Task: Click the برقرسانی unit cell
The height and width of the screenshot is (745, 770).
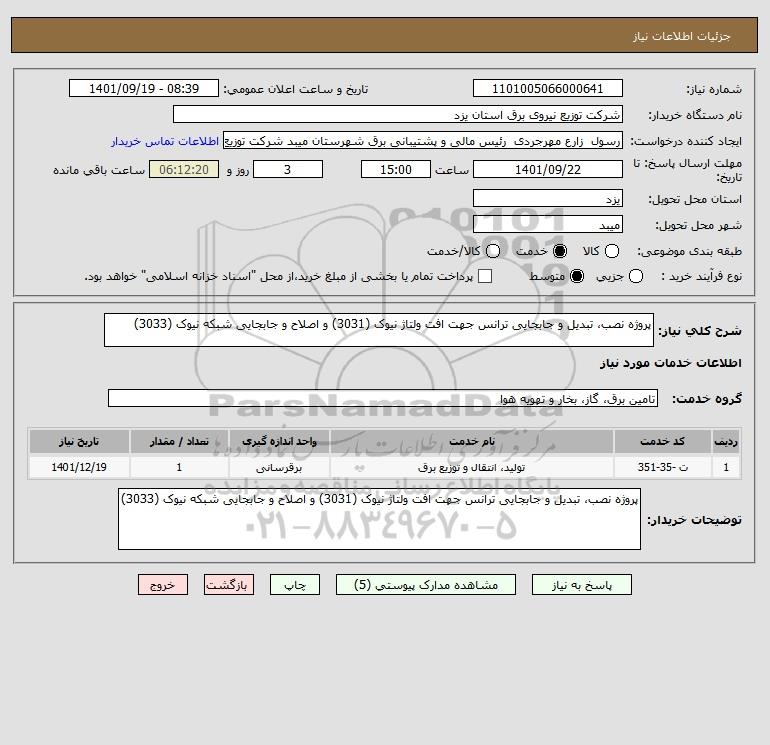Action: point(279,467)
